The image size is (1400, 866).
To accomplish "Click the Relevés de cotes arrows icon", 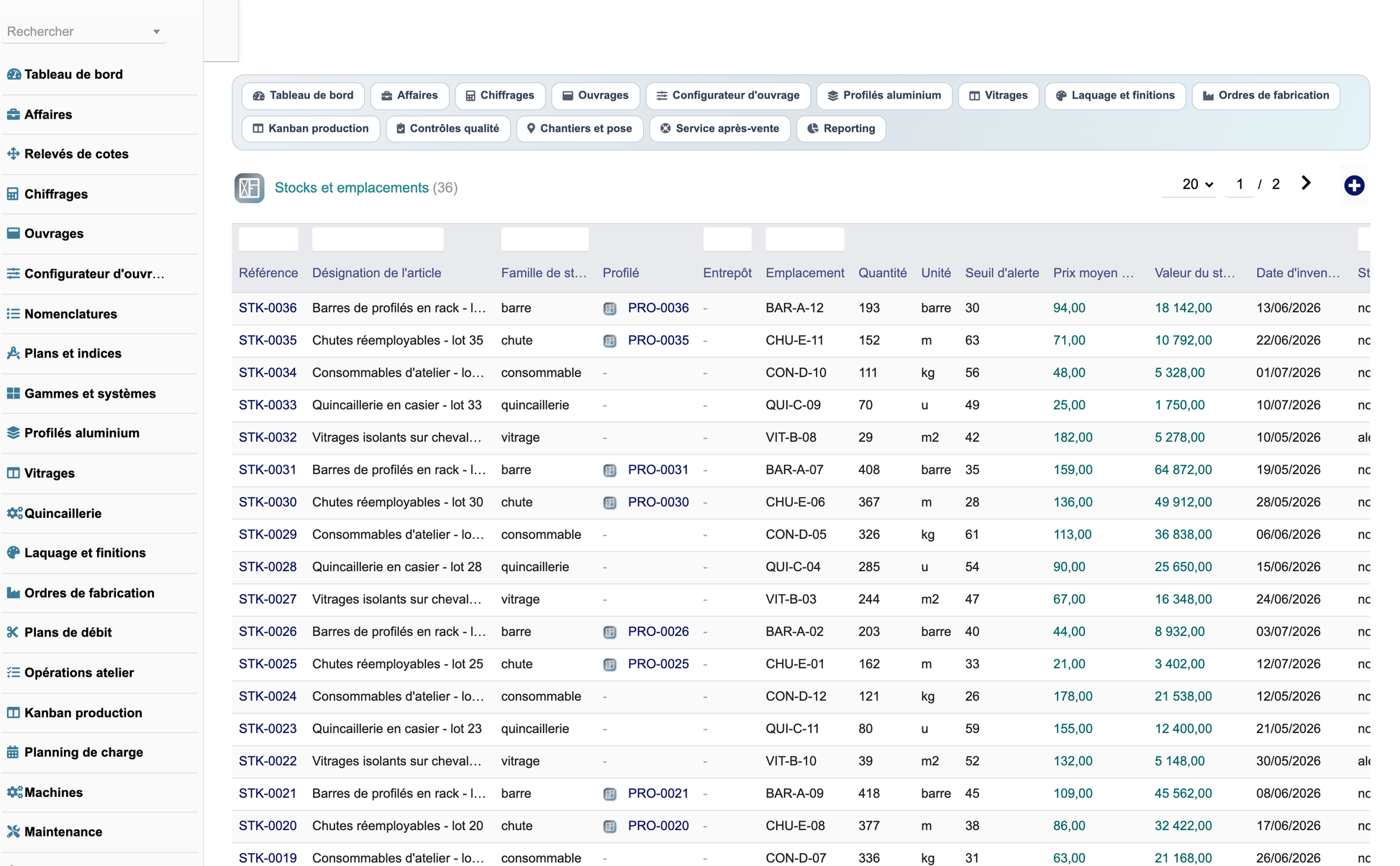I will click(13, 154).
